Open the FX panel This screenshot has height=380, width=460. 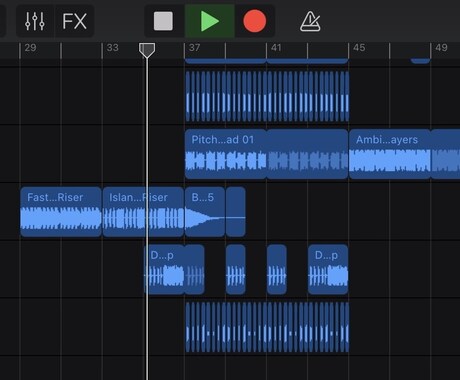(74, 21)
